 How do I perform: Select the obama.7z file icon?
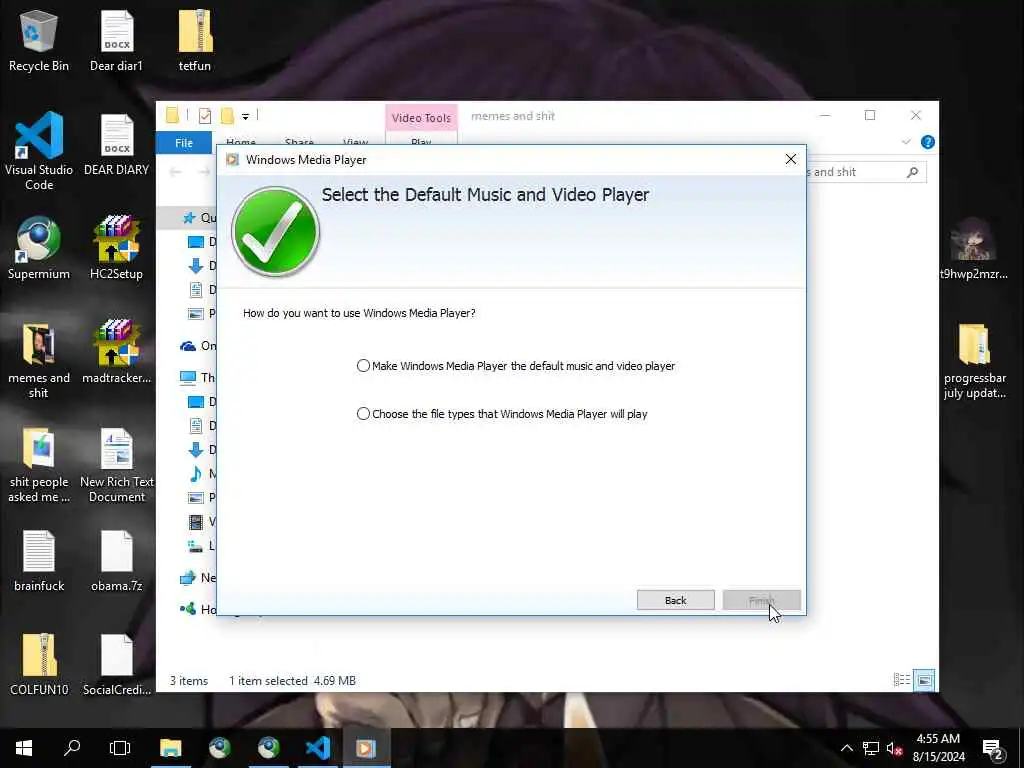click(116, 561)
